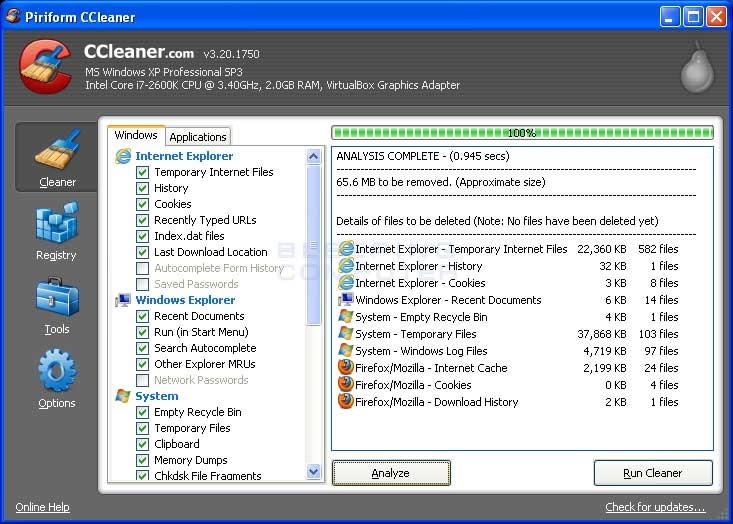Viewport: 733px width, 524px height.
Task: Click the Piriform pear icon
Action: point(696,67)
